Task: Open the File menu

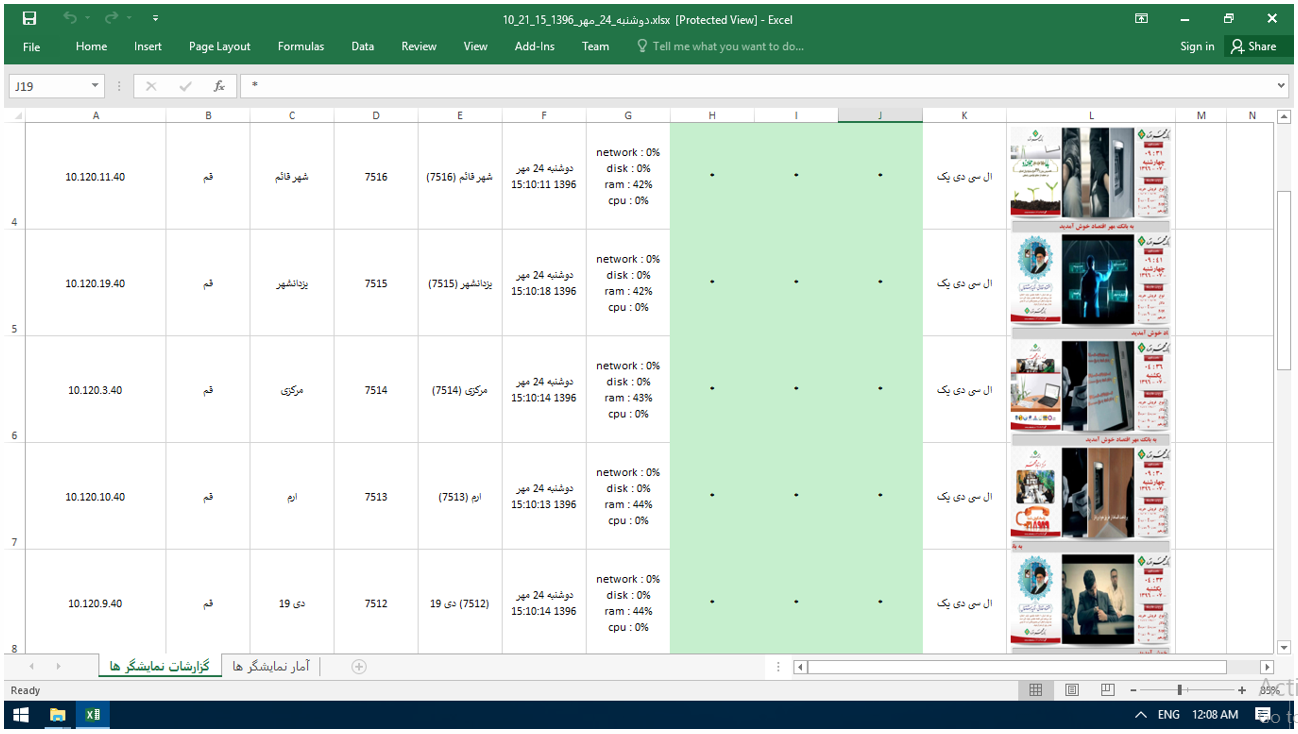Action: [31, 46]
